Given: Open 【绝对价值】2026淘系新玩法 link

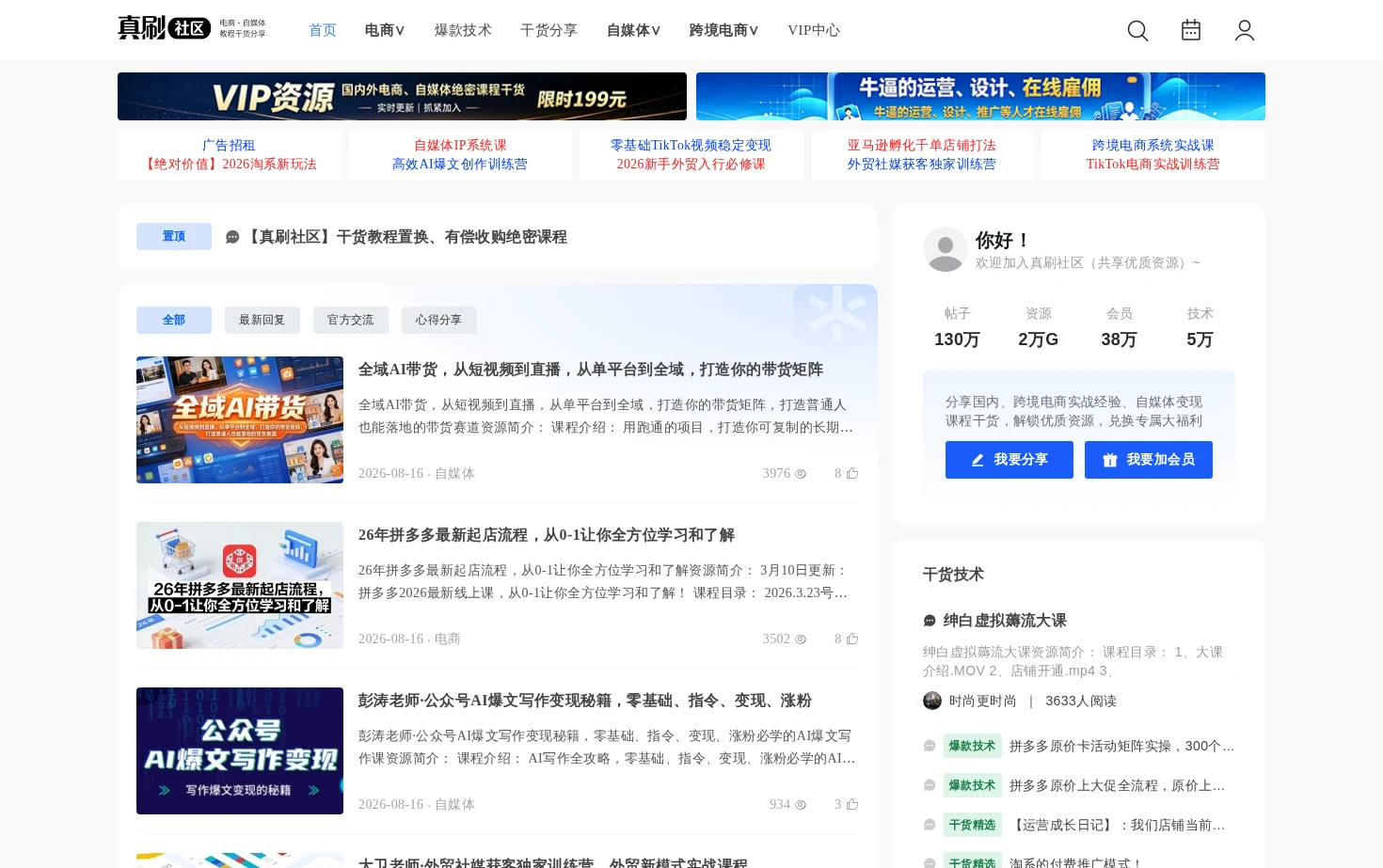Looking at the screenshot, I should [229, 164].
